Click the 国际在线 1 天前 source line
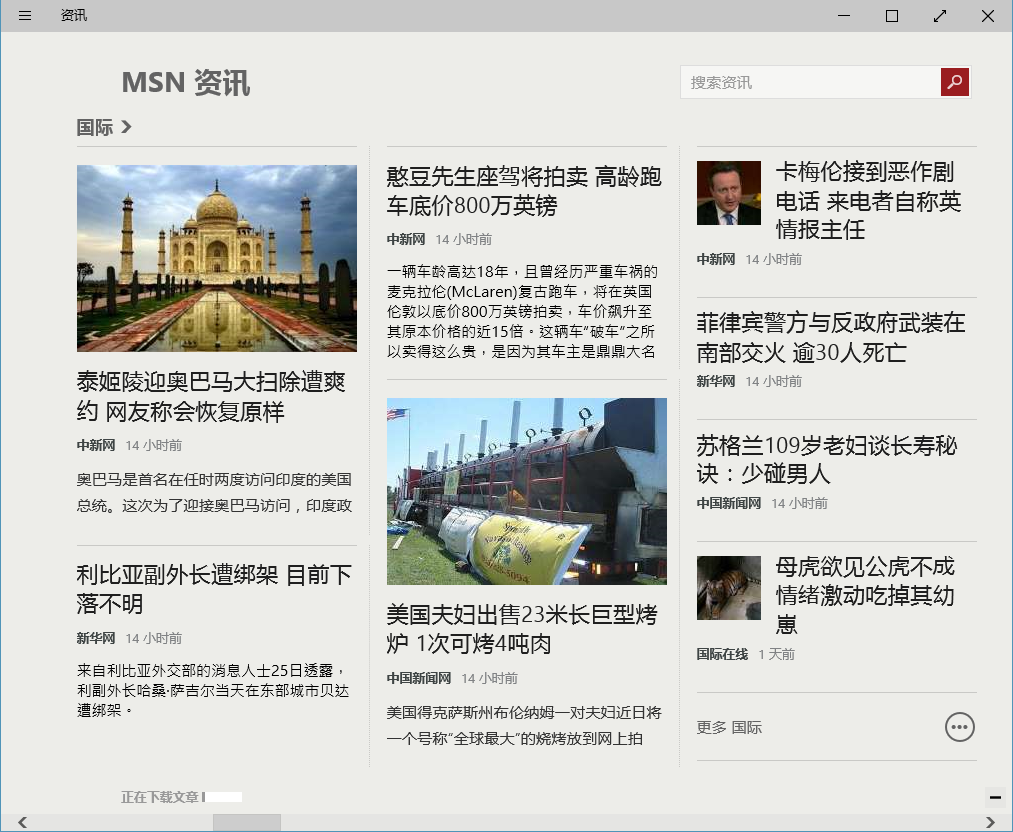 coord(746,654)
